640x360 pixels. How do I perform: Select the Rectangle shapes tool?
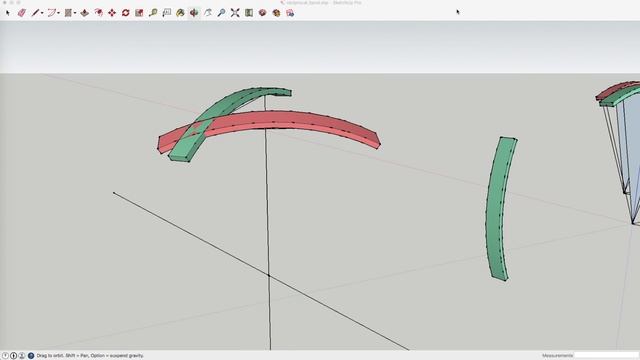(x=68, y=13)
